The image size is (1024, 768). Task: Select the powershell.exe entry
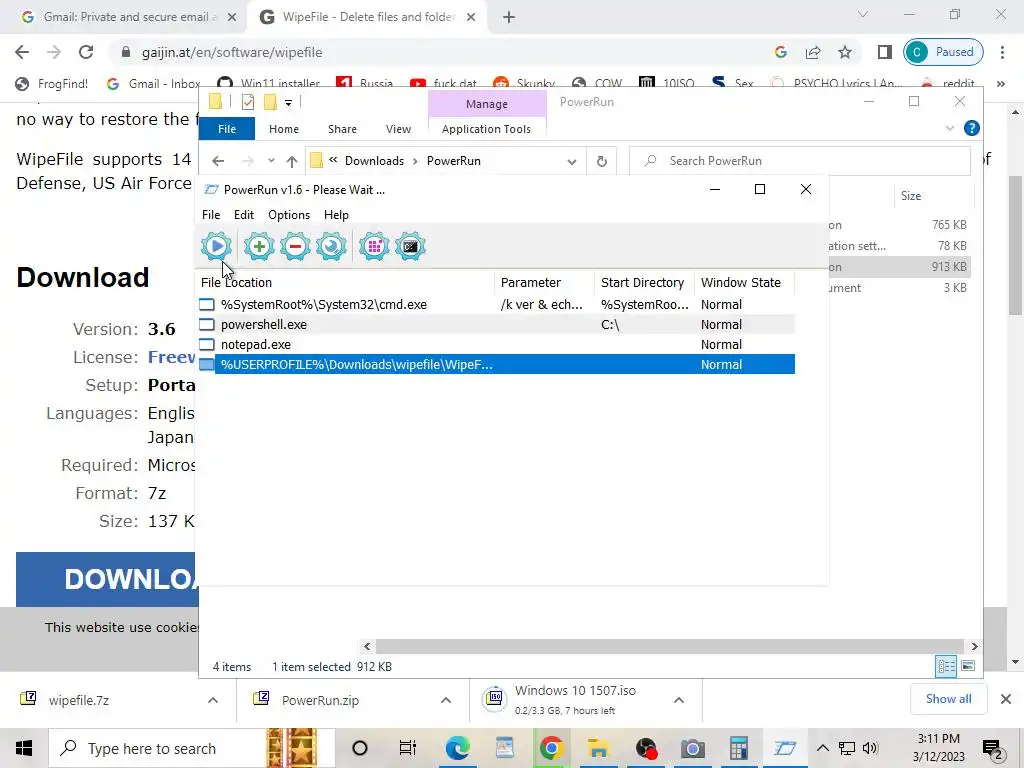tap(496, 325)
